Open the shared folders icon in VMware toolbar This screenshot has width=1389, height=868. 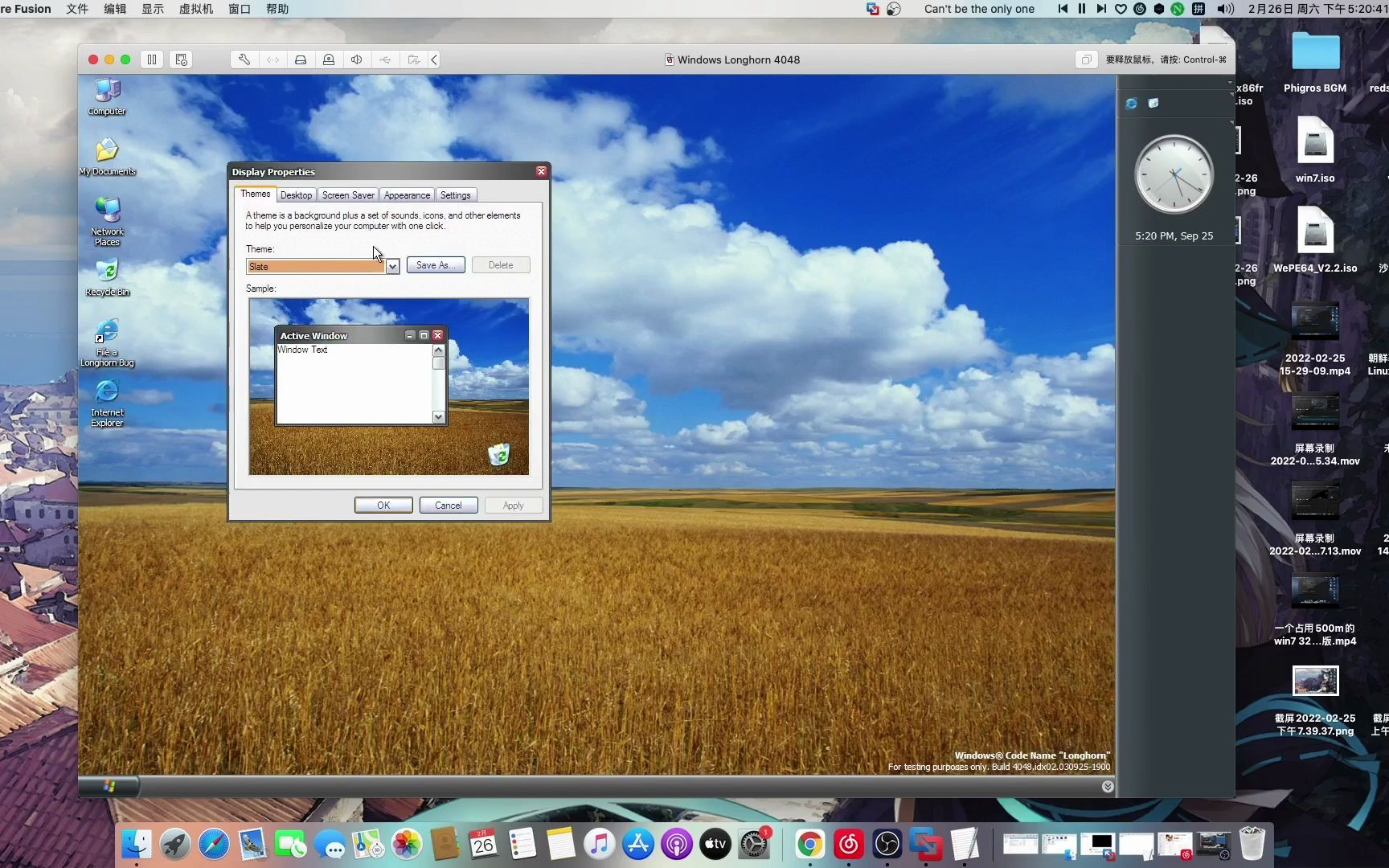(x=415, y=59)
